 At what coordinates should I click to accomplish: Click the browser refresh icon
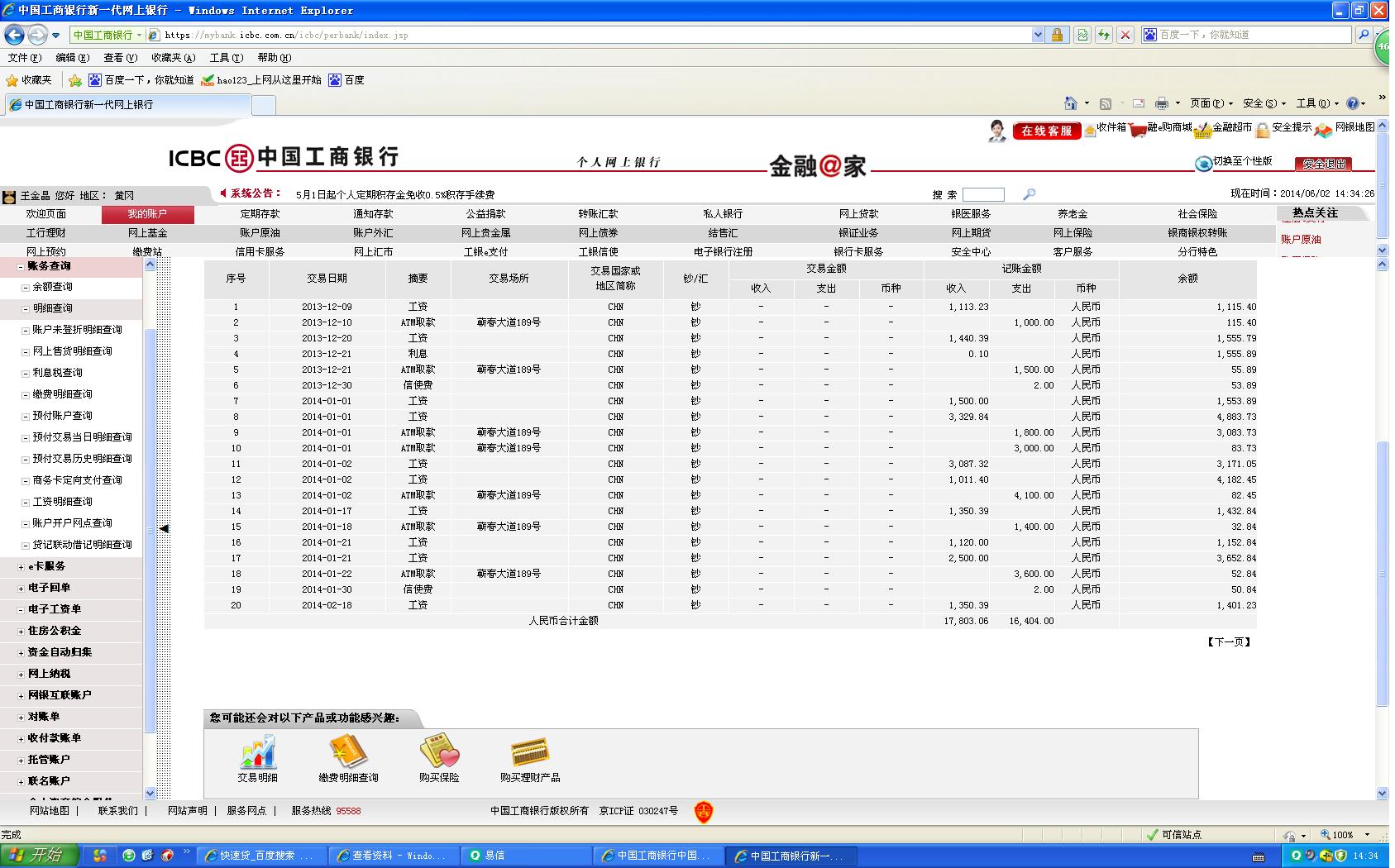click(x=1103, y=35)
